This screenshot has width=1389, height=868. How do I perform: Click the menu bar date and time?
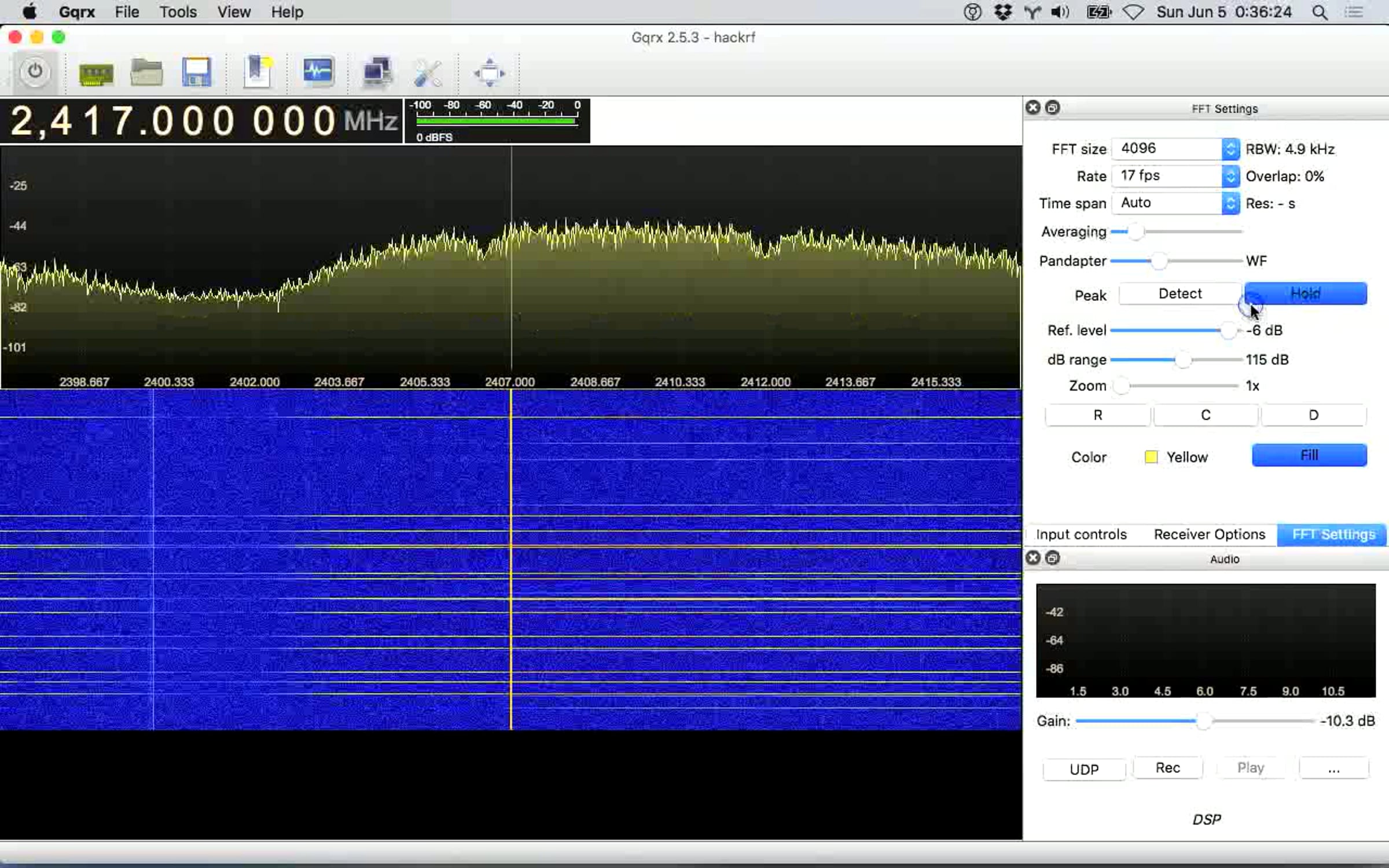pyautogui.click(x=1224, y=12)
